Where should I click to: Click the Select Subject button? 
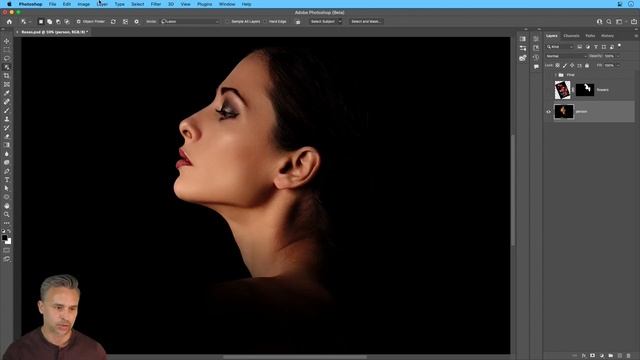pyautogui.click(x=322, y=22)
